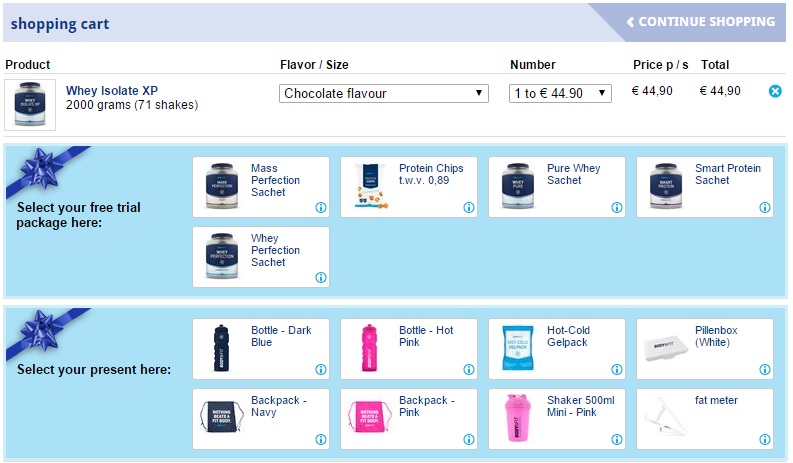Click the Whey Isolate XP product thumbnail
The width and height of the screenshot is (793, 463).
tap(30, 104)
